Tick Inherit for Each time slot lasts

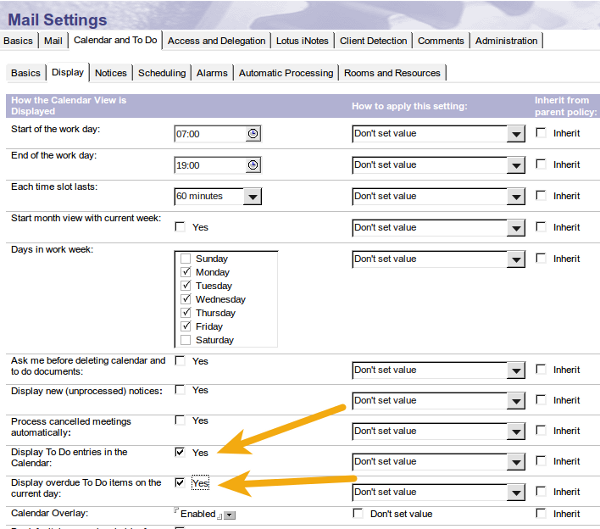click(541, 195)
